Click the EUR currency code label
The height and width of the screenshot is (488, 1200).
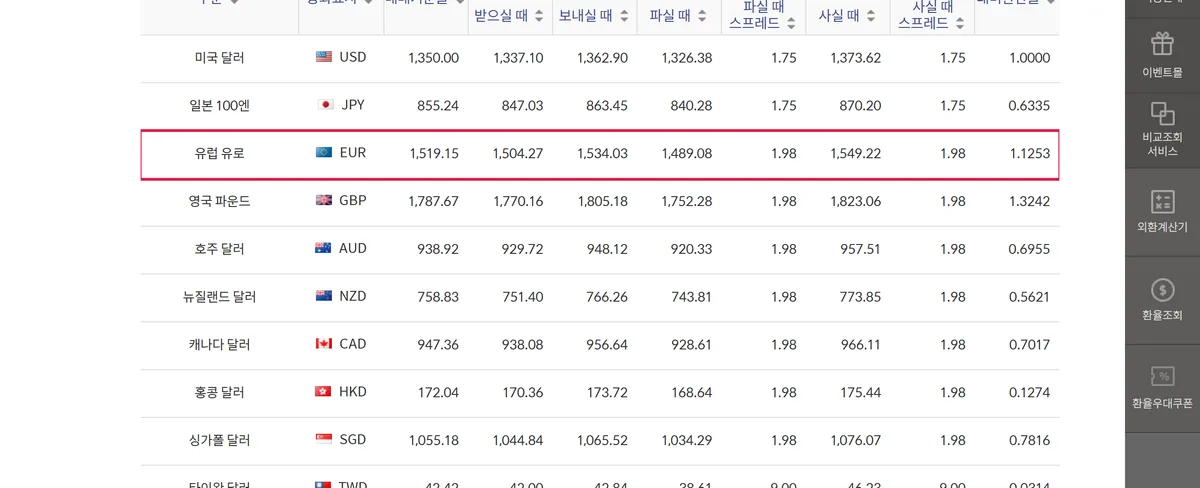(353, 153)
